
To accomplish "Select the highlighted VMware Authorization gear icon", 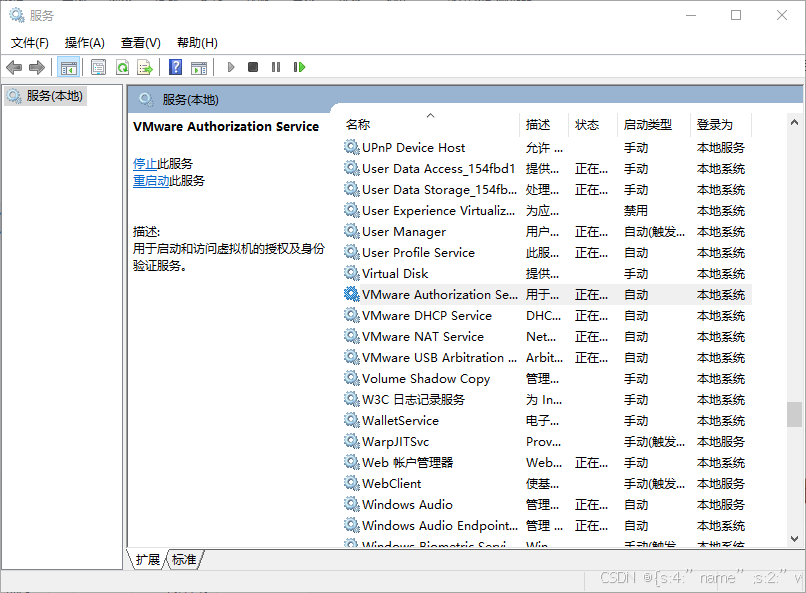I will [352, 294].
